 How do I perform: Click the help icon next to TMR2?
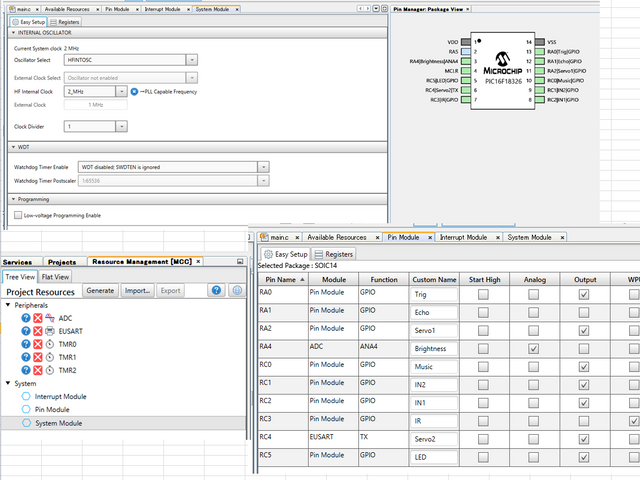click(x=26, y=370)
